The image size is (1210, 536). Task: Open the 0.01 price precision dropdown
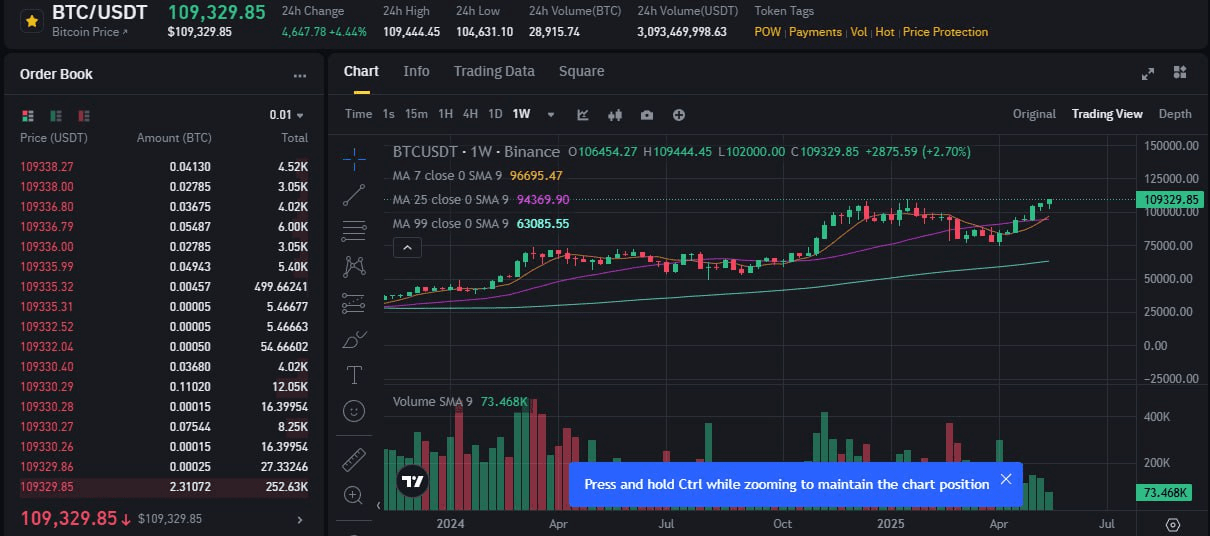(287, 115)
